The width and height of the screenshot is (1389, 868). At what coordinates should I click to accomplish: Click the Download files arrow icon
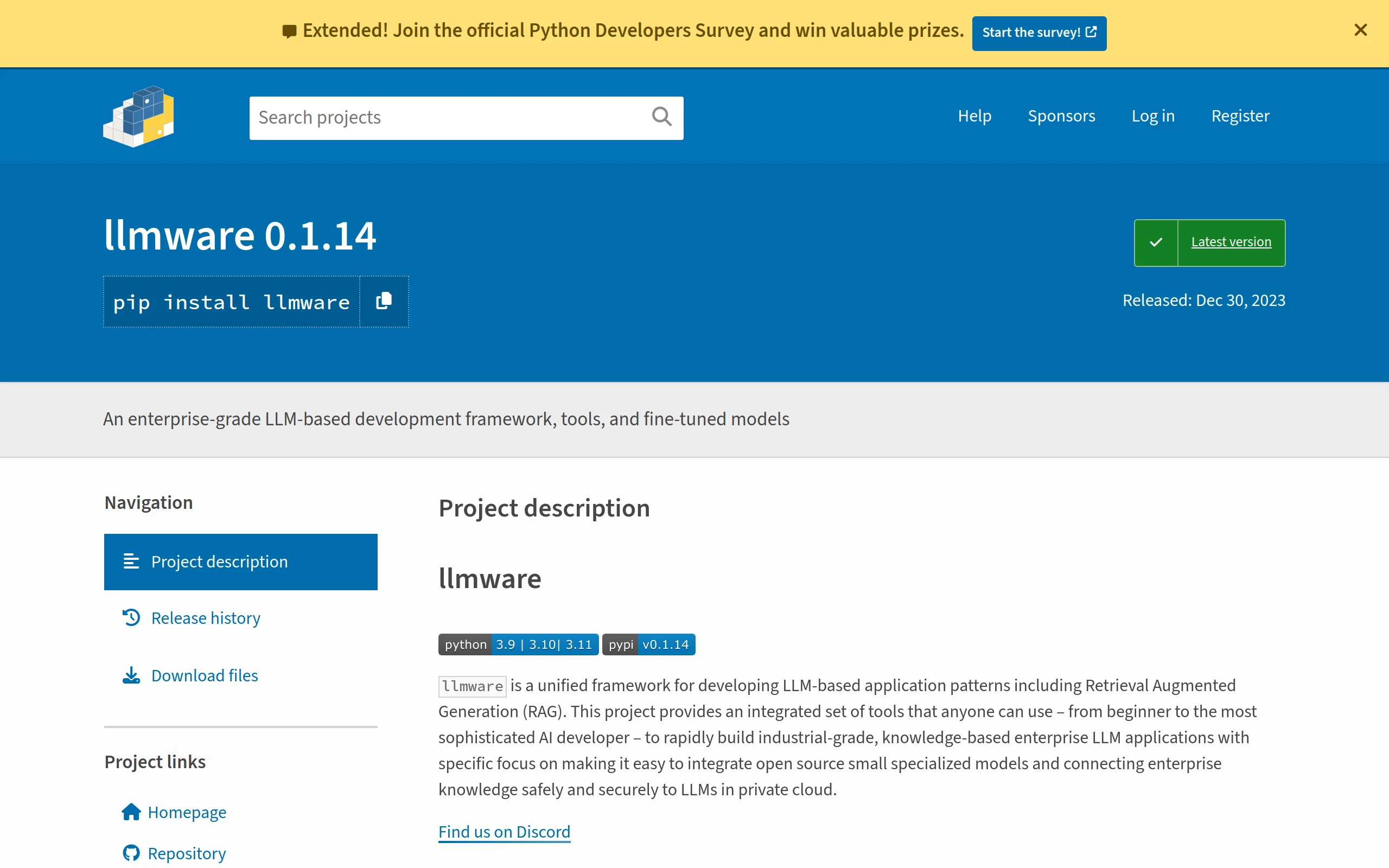pyautogui.click(x=131, y=675)
